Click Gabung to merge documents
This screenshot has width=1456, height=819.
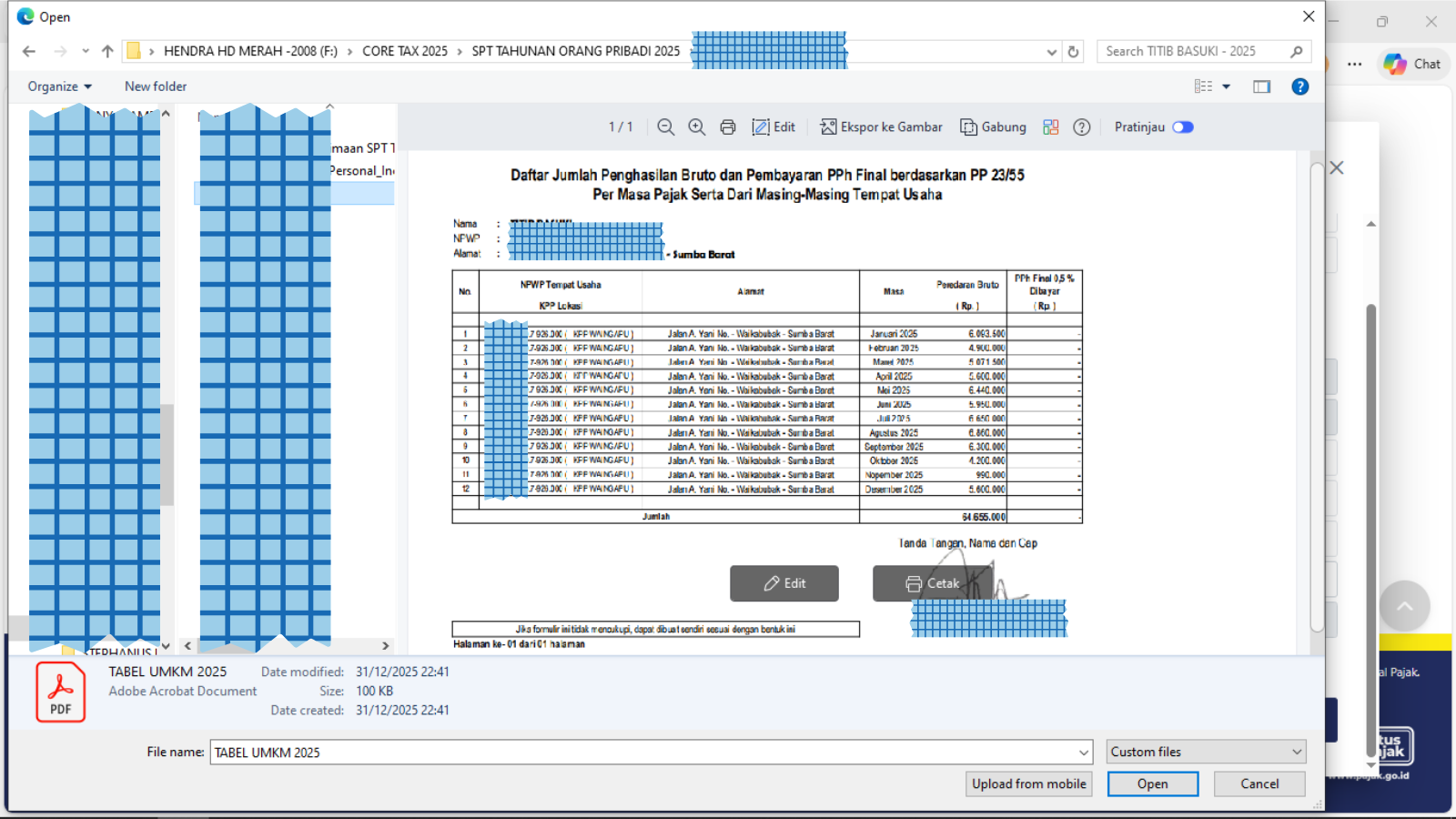[994, 127]
